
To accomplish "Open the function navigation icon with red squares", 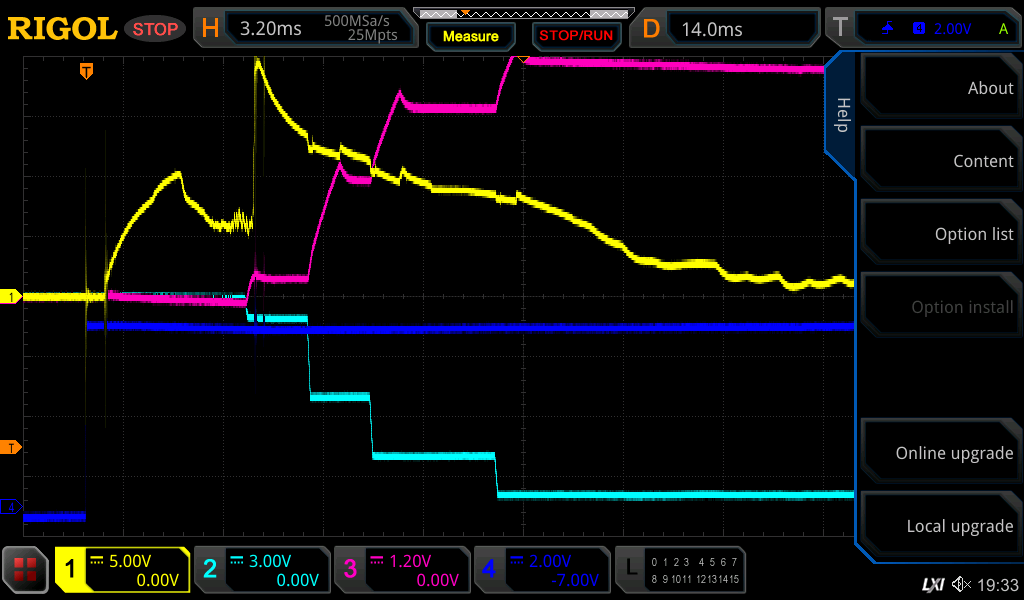I will pyautogui.click(x=26, y=570).
